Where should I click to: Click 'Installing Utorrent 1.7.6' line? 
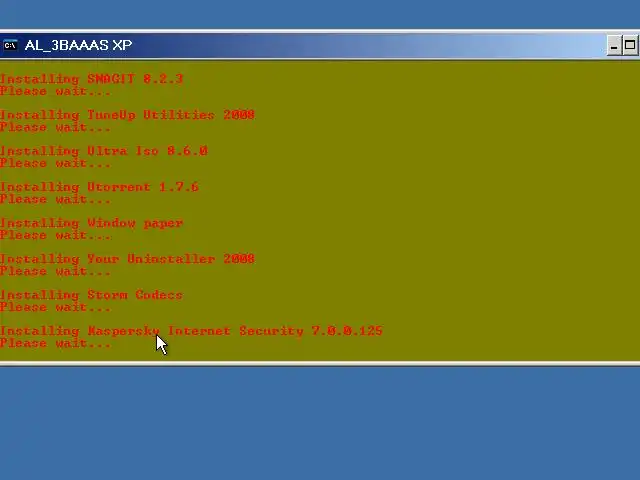click(x=99, y=187)
